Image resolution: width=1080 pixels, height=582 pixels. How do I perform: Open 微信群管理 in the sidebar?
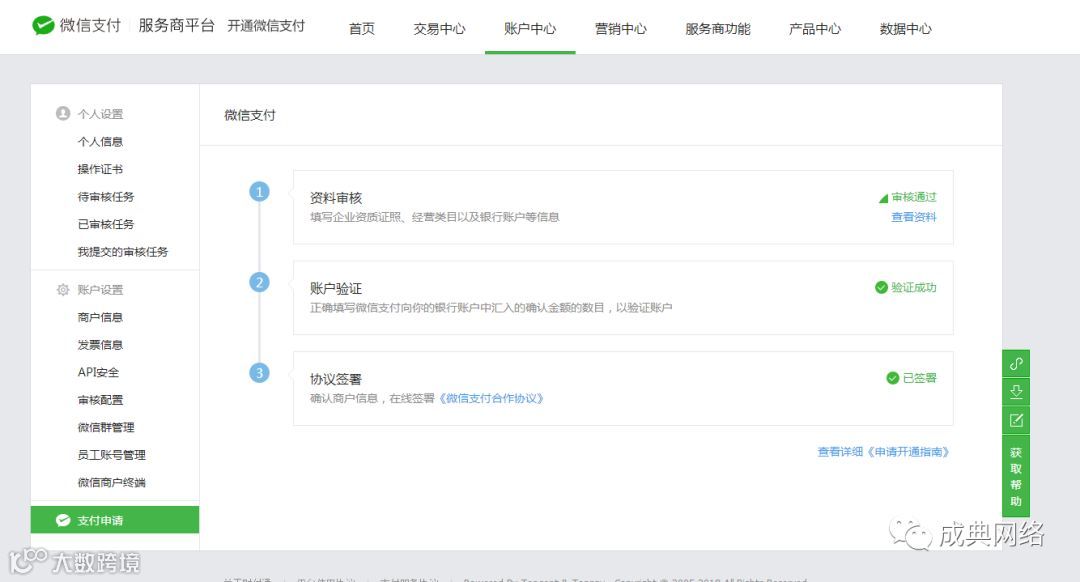tap(105, 427)
